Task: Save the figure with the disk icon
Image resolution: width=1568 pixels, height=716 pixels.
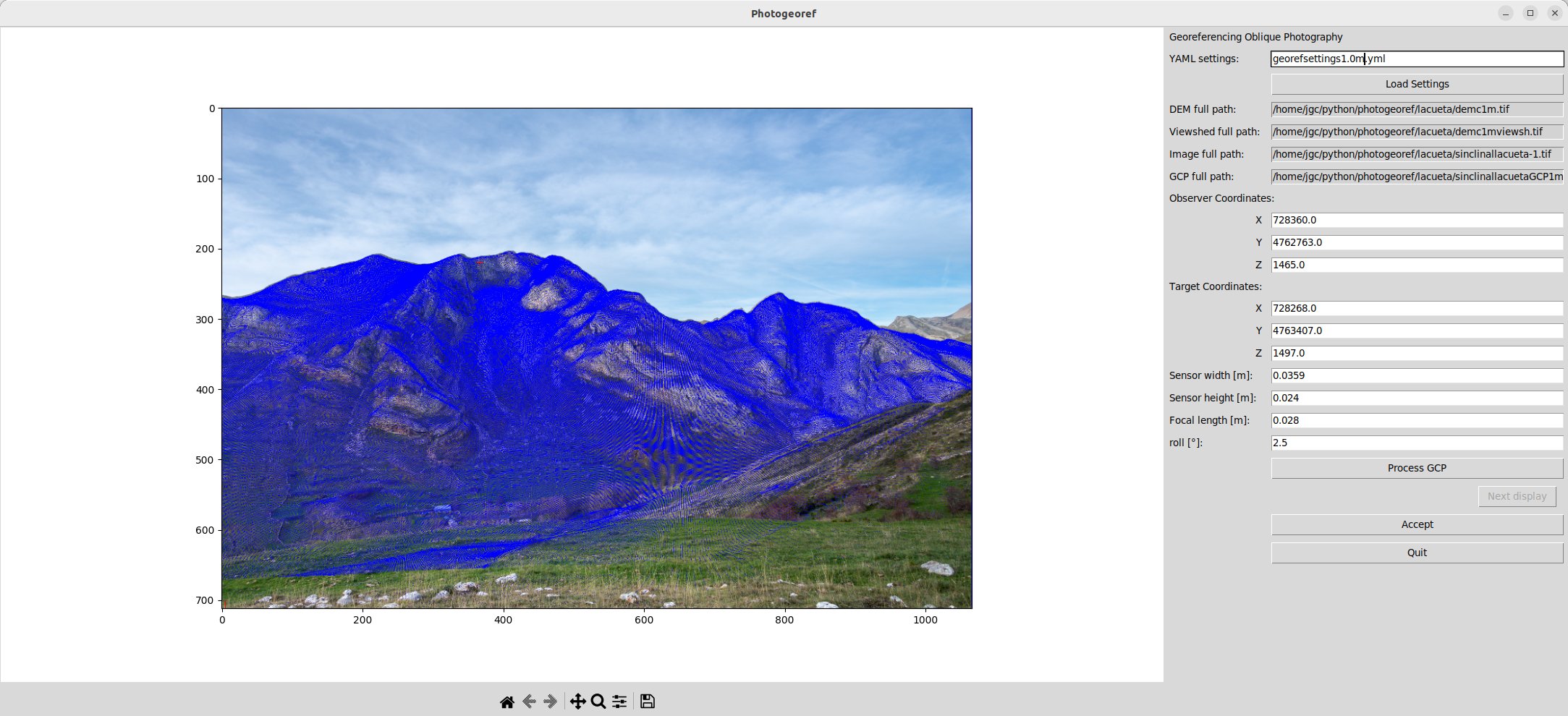Action: coord(648,702)
